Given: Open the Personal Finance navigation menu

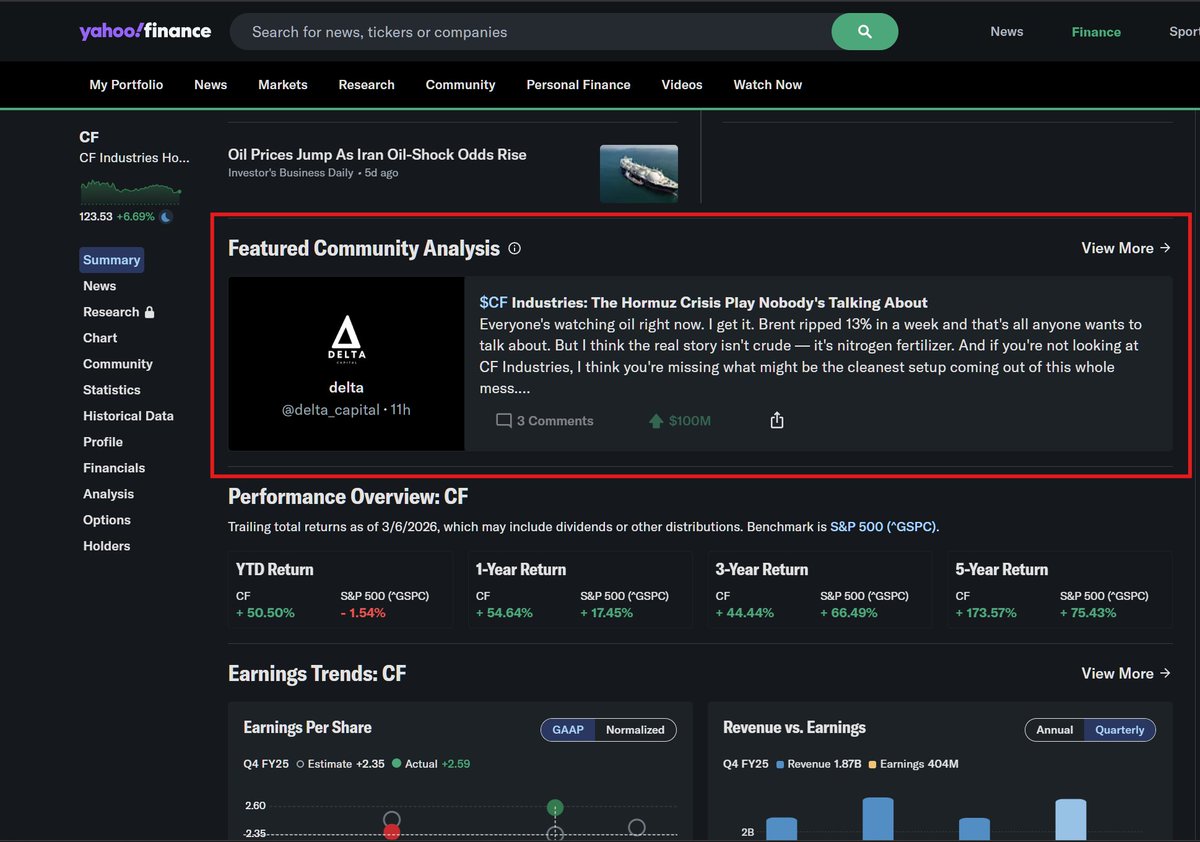Looking at the screenshot, I should [578, 85].
